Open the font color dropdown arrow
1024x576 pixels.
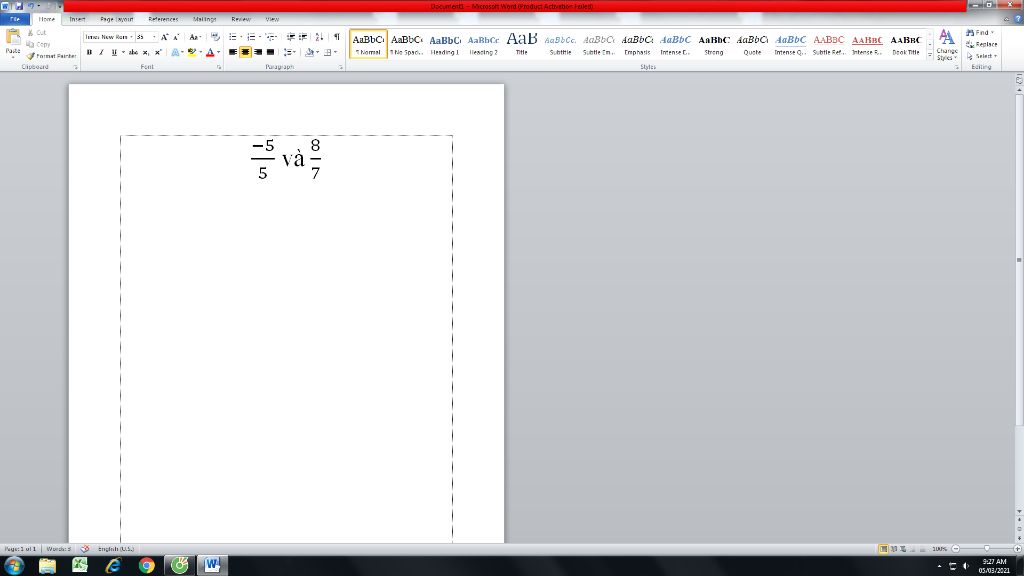tap(218, 52)
